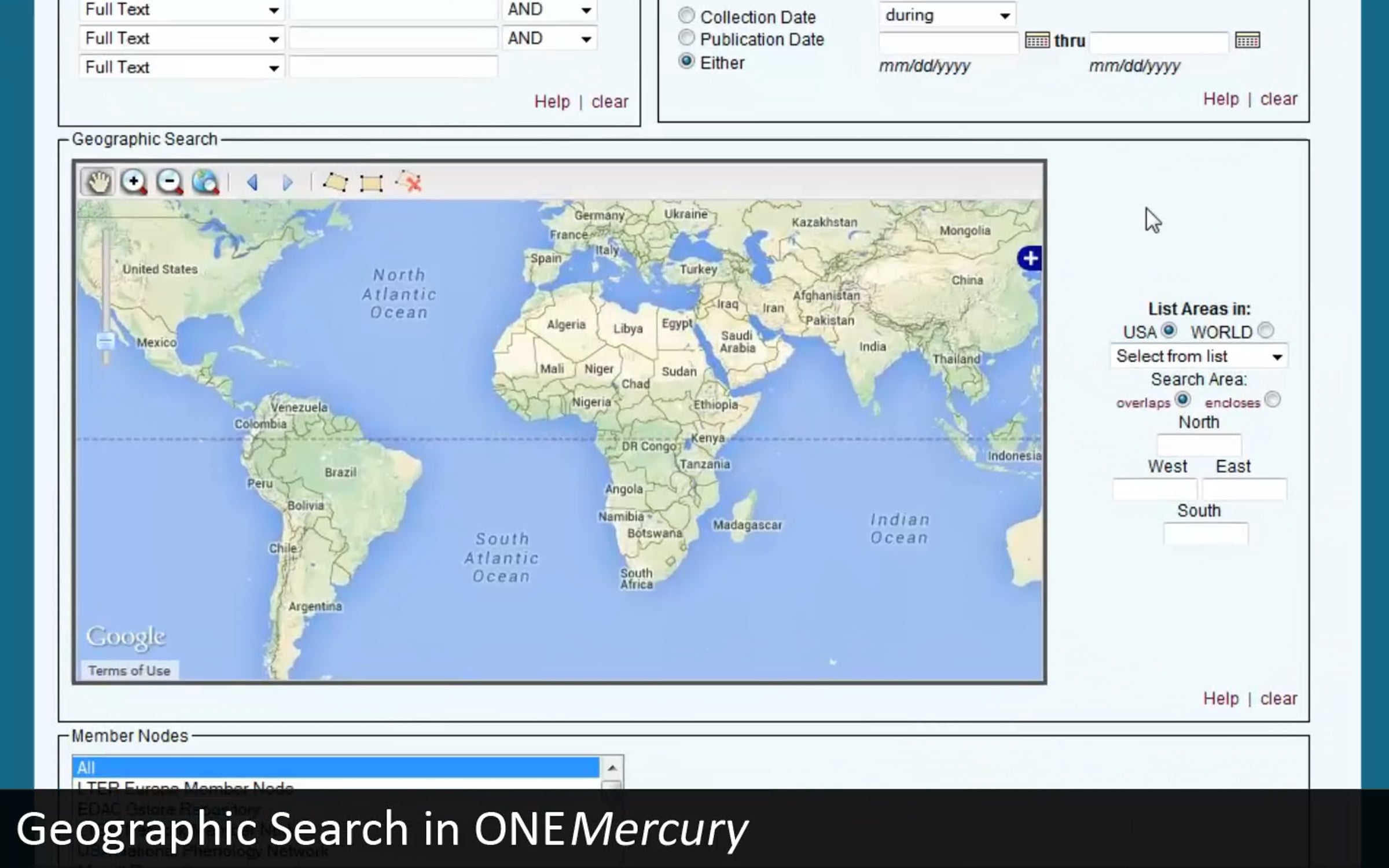The width and height of the screenshot is (1389, 868).
Task: Click clear link in Geographic Search
Action: (1278, 698)
